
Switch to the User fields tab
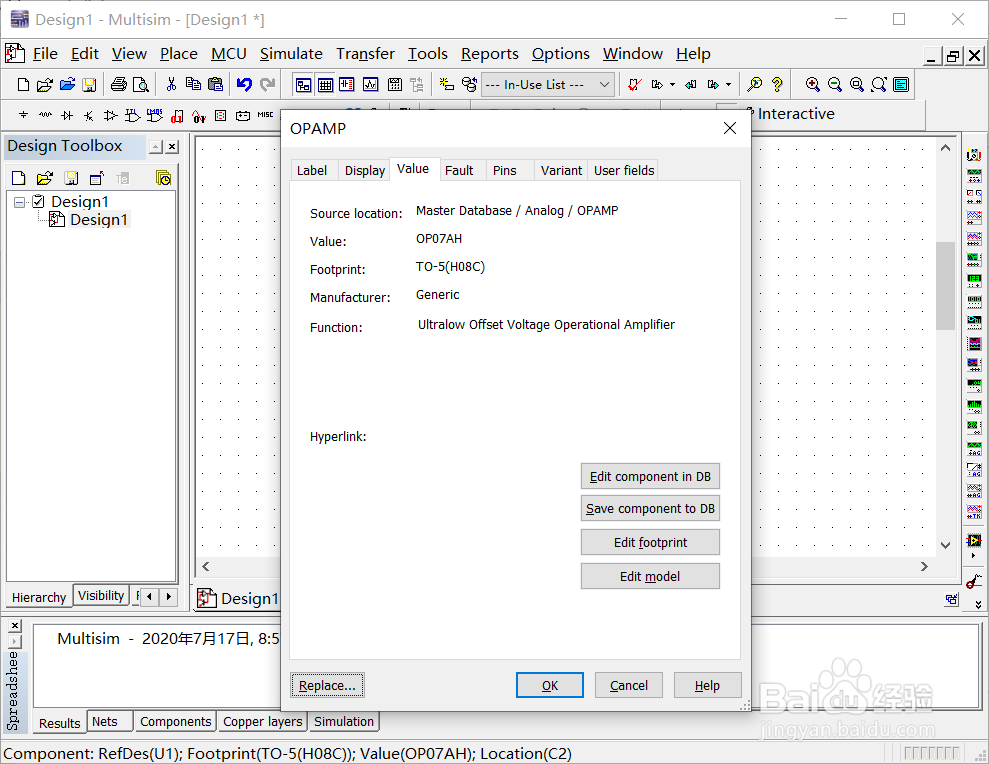624,170
